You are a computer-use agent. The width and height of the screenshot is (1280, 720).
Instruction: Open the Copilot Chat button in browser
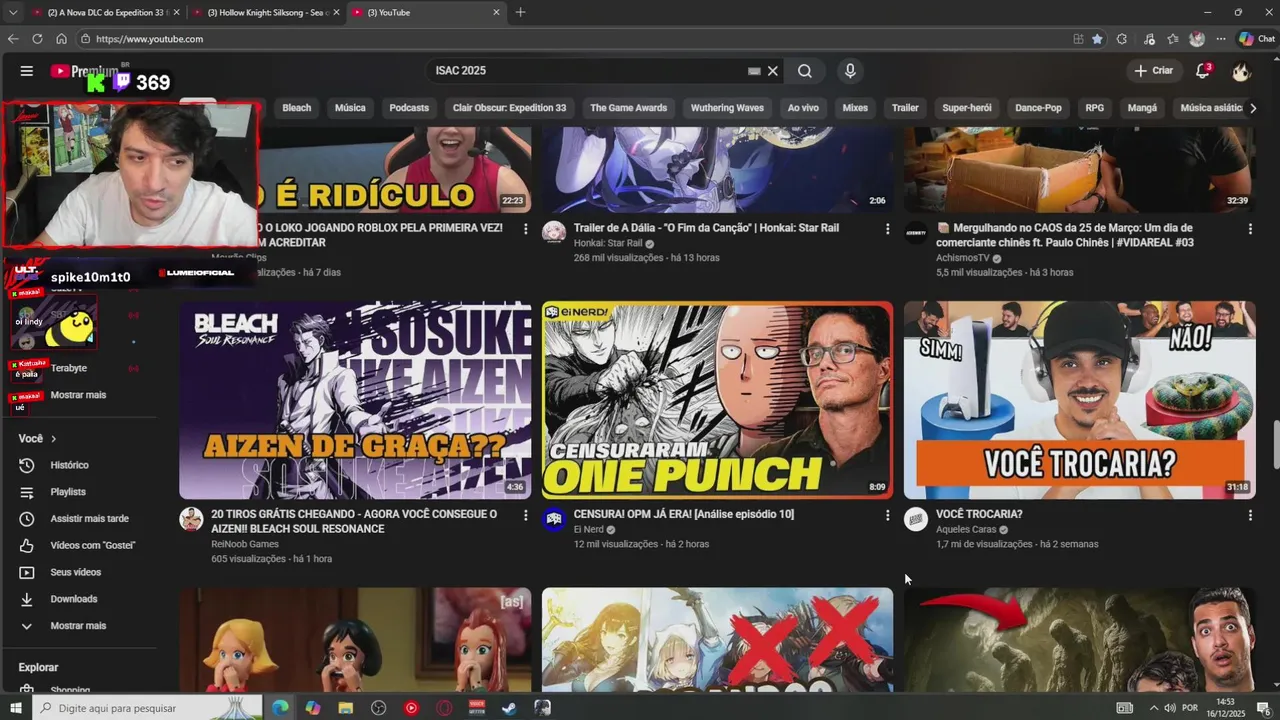coord(1256,39)
